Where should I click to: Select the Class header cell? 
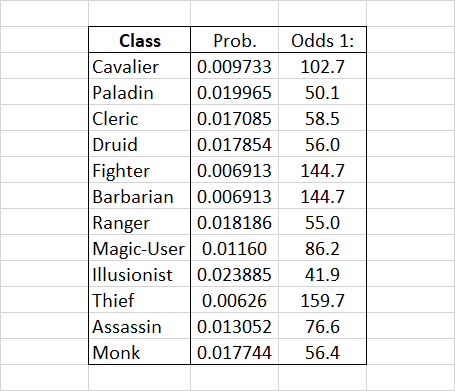click(x=140, y=40)
